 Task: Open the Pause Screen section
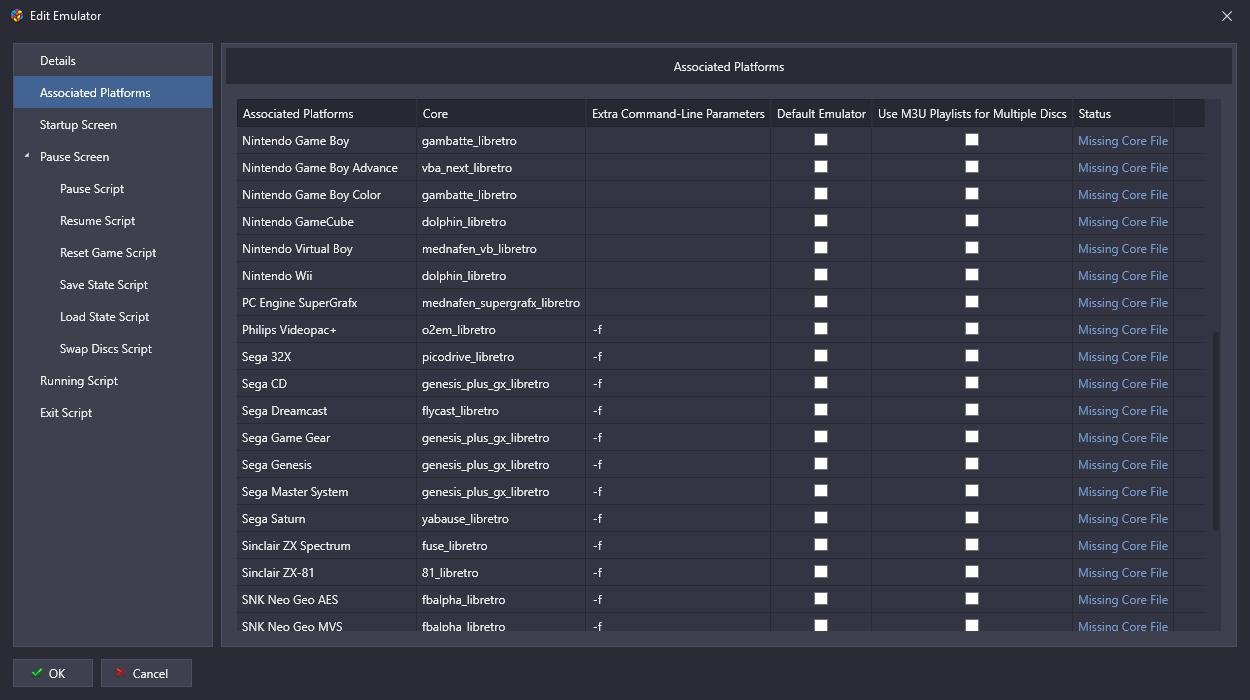[113, 157]
